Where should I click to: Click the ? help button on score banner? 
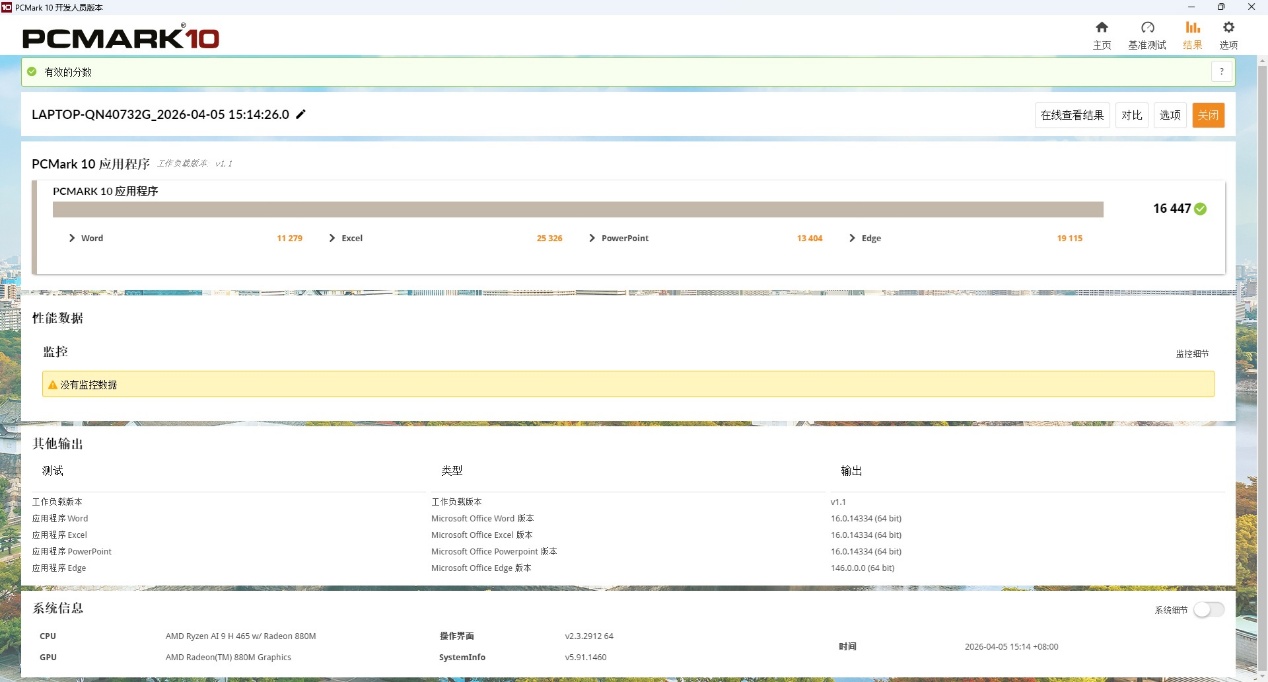click(x=1221, y=72)
